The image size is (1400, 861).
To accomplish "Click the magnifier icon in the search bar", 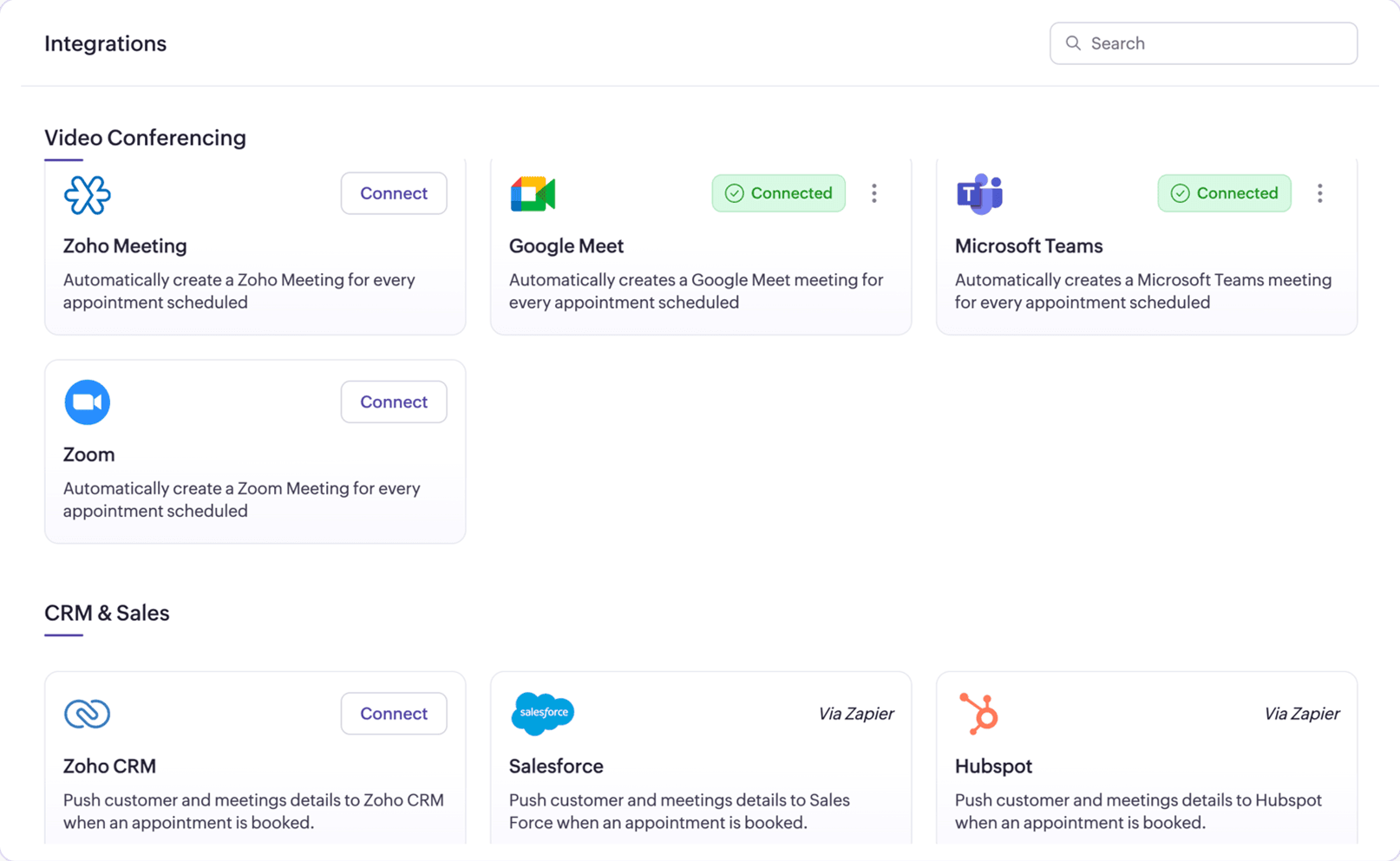I will pos(1073,42).
